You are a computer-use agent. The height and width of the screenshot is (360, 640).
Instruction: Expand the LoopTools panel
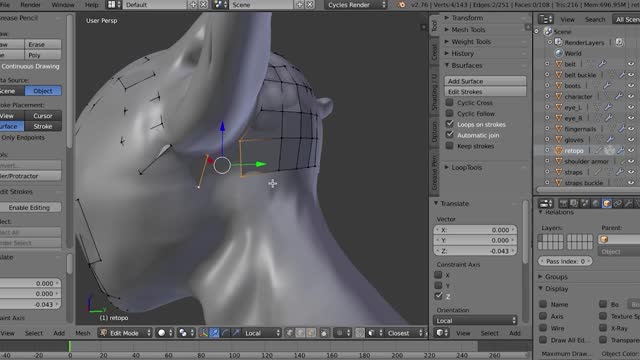tap(467, 167)
